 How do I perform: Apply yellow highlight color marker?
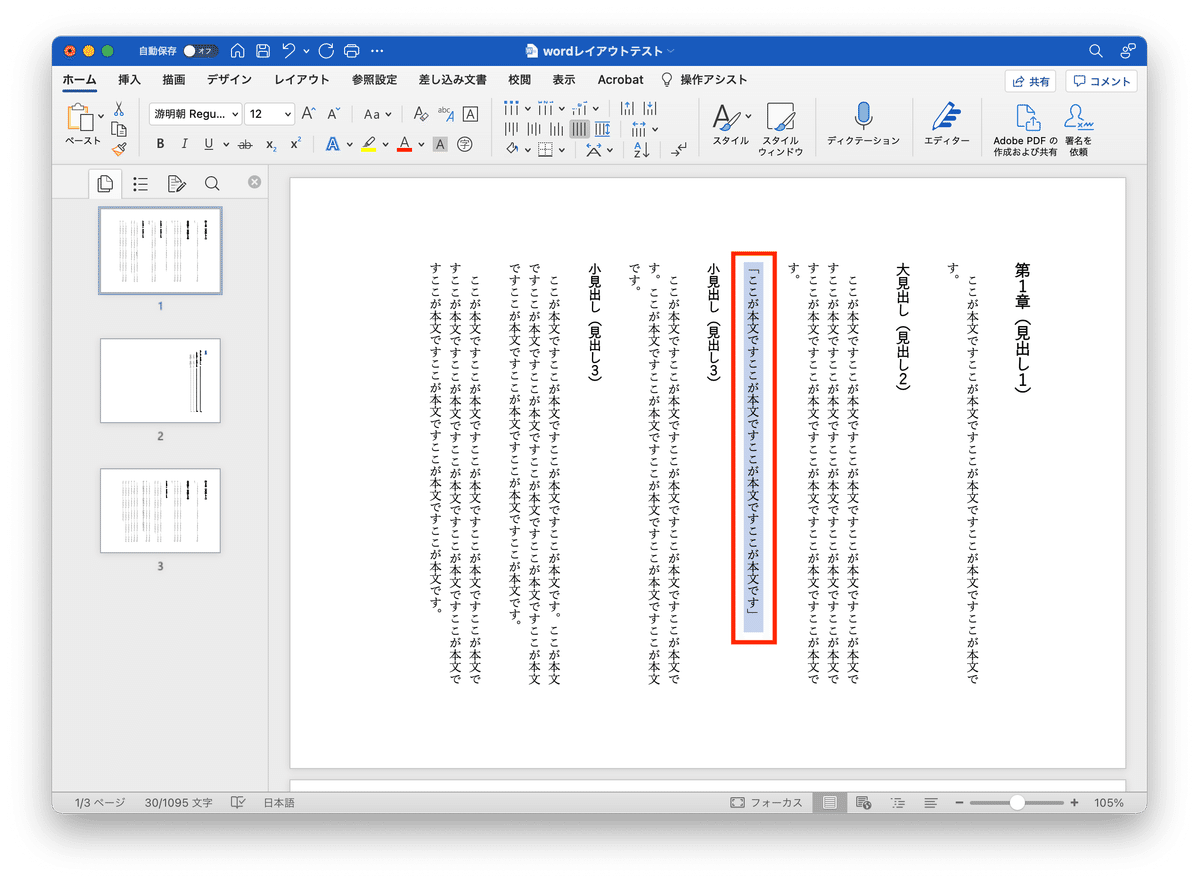(x=369, y=144)
